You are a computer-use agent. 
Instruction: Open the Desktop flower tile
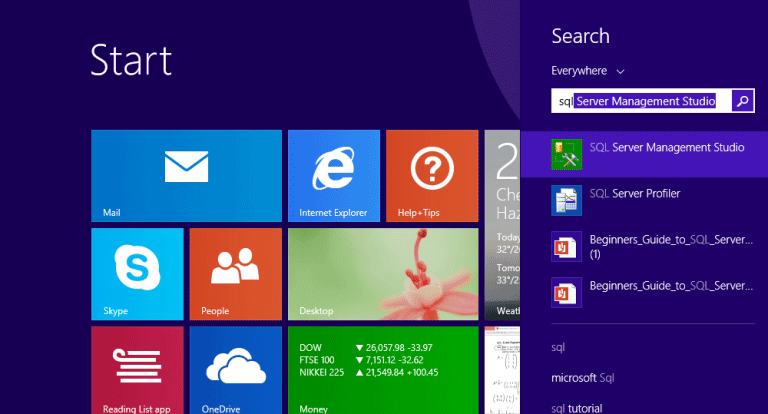click(x=382, y=273)
